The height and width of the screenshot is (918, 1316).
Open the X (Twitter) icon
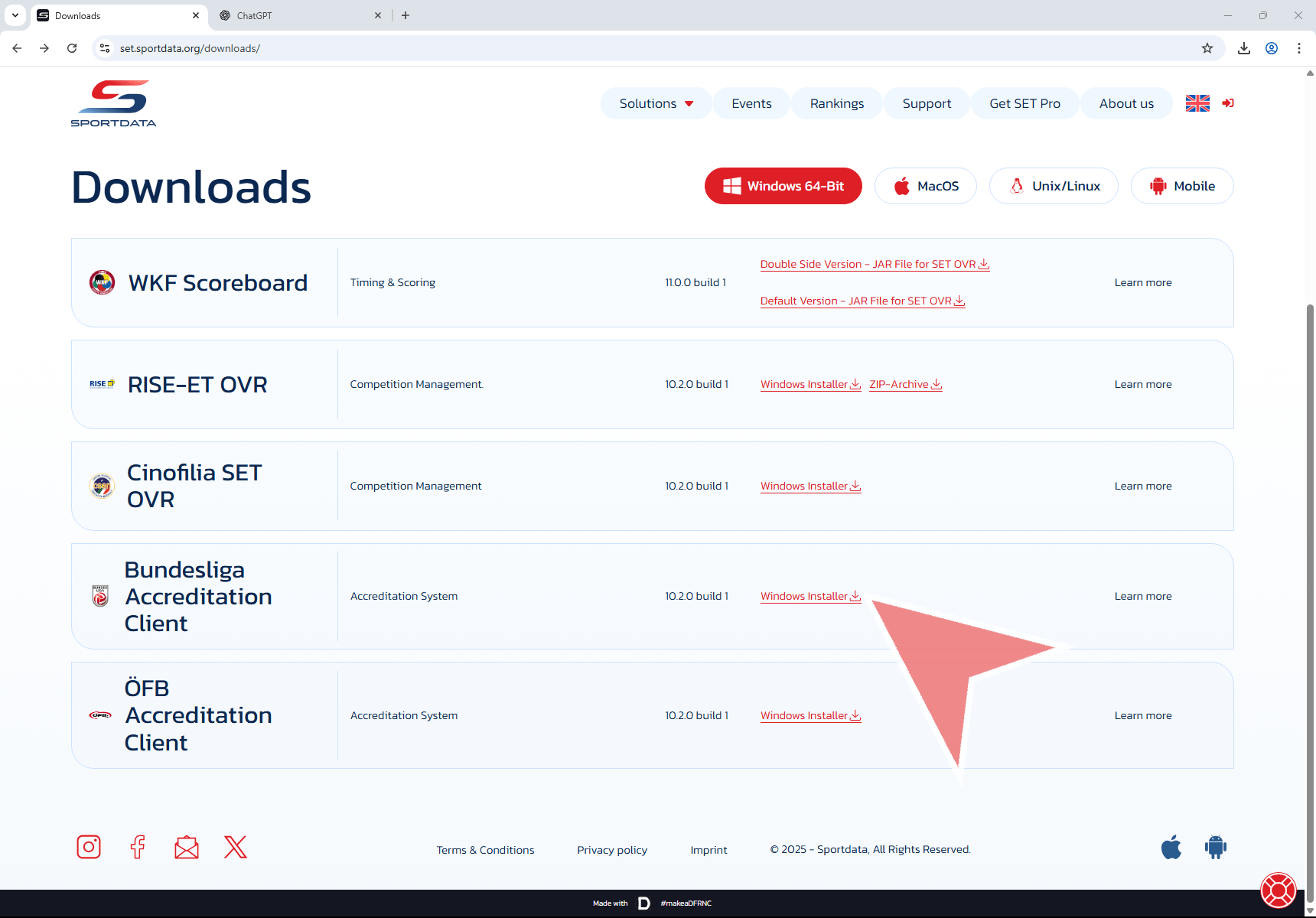click(236, 847)
